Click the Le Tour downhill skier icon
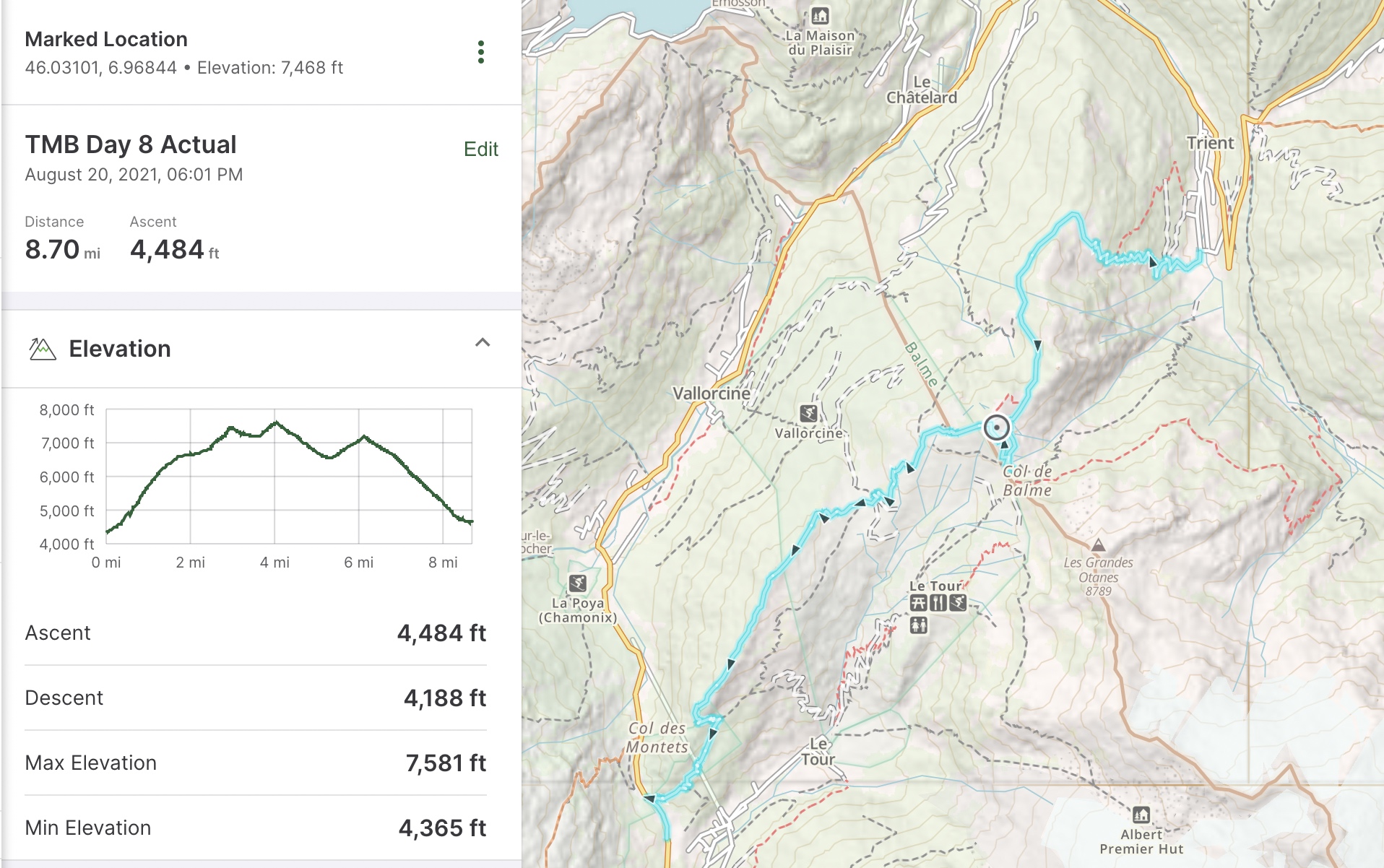This screenshot has width=1384, height=868. 958,604
